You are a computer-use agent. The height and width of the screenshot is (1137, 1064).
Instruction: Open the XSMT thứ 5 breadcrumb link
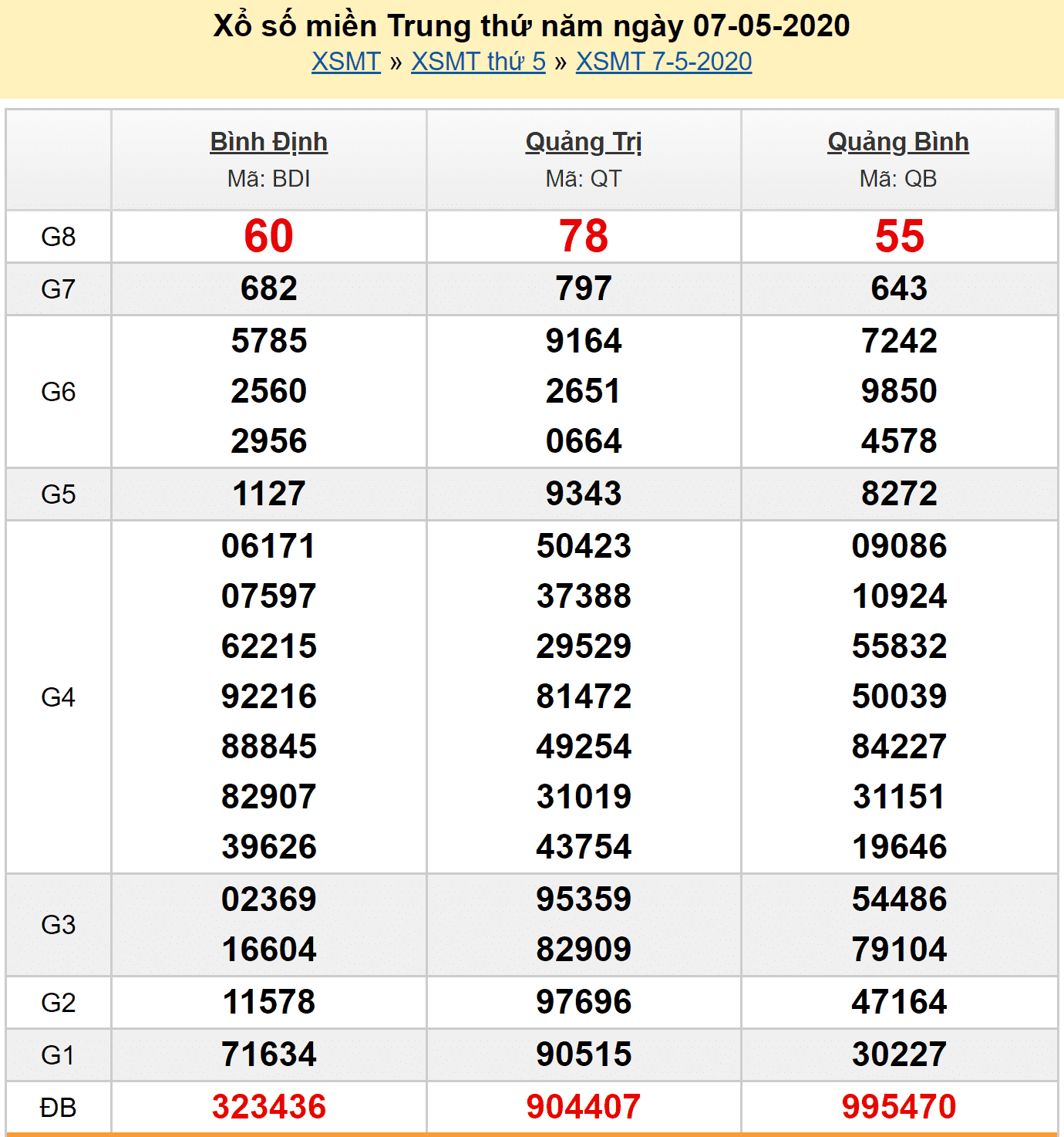click(x=478, y=62)
